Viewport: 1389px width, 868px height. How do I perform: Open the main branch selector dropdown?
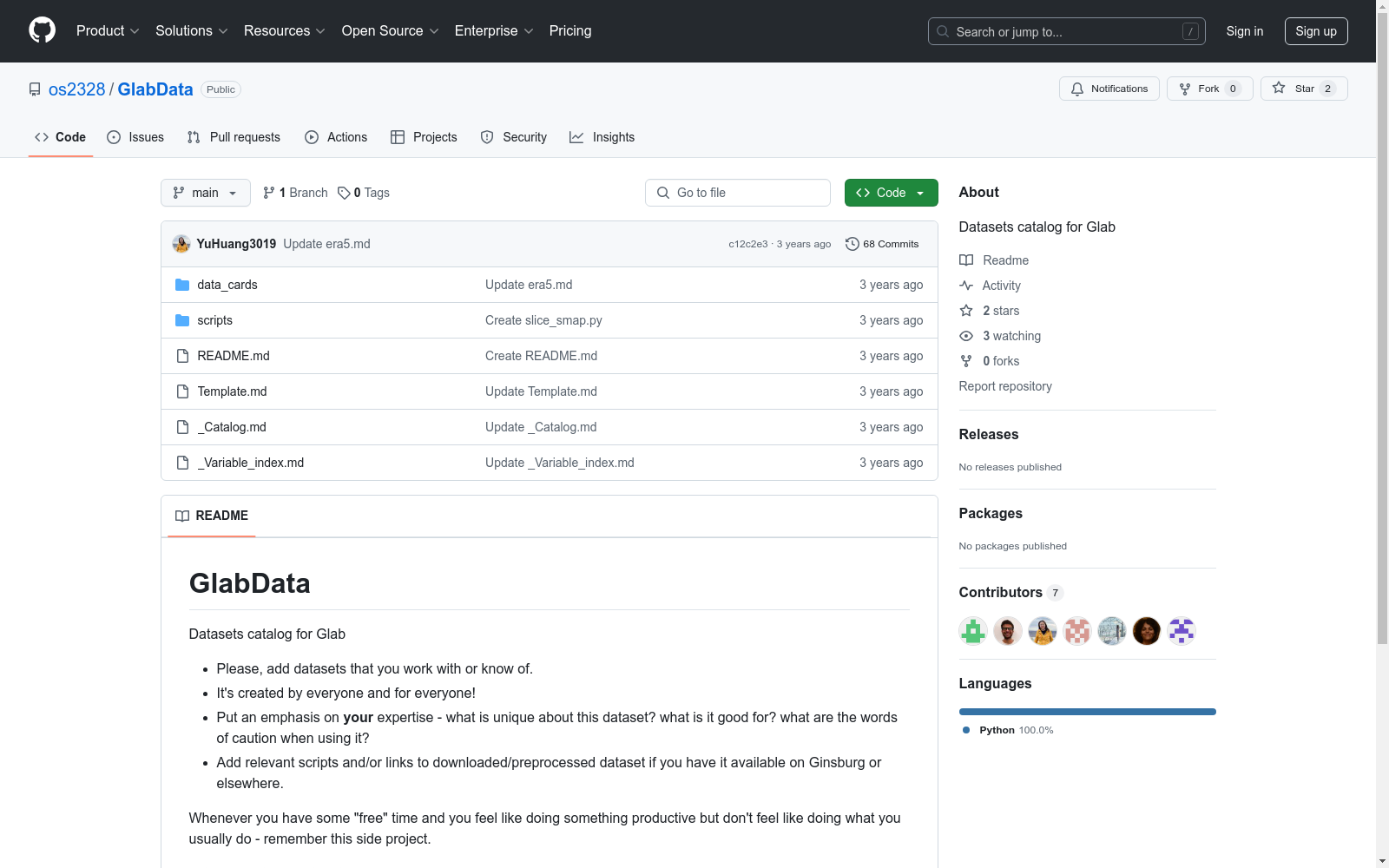tap(206, 193)
